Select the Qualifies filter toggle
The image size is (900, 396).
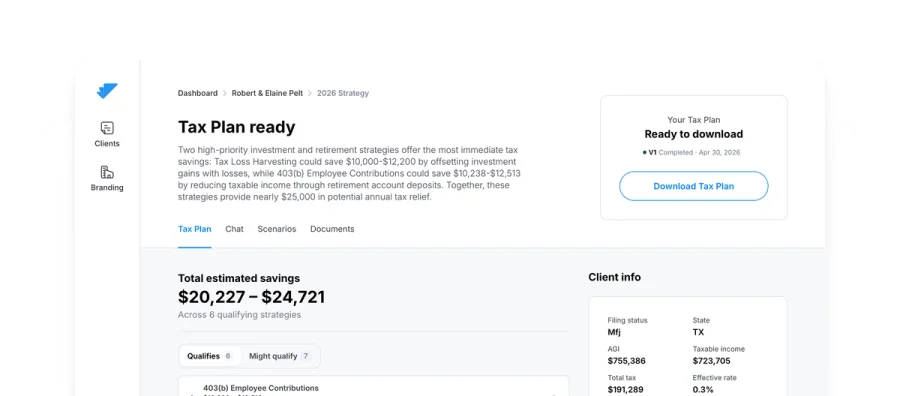(210, 356)
